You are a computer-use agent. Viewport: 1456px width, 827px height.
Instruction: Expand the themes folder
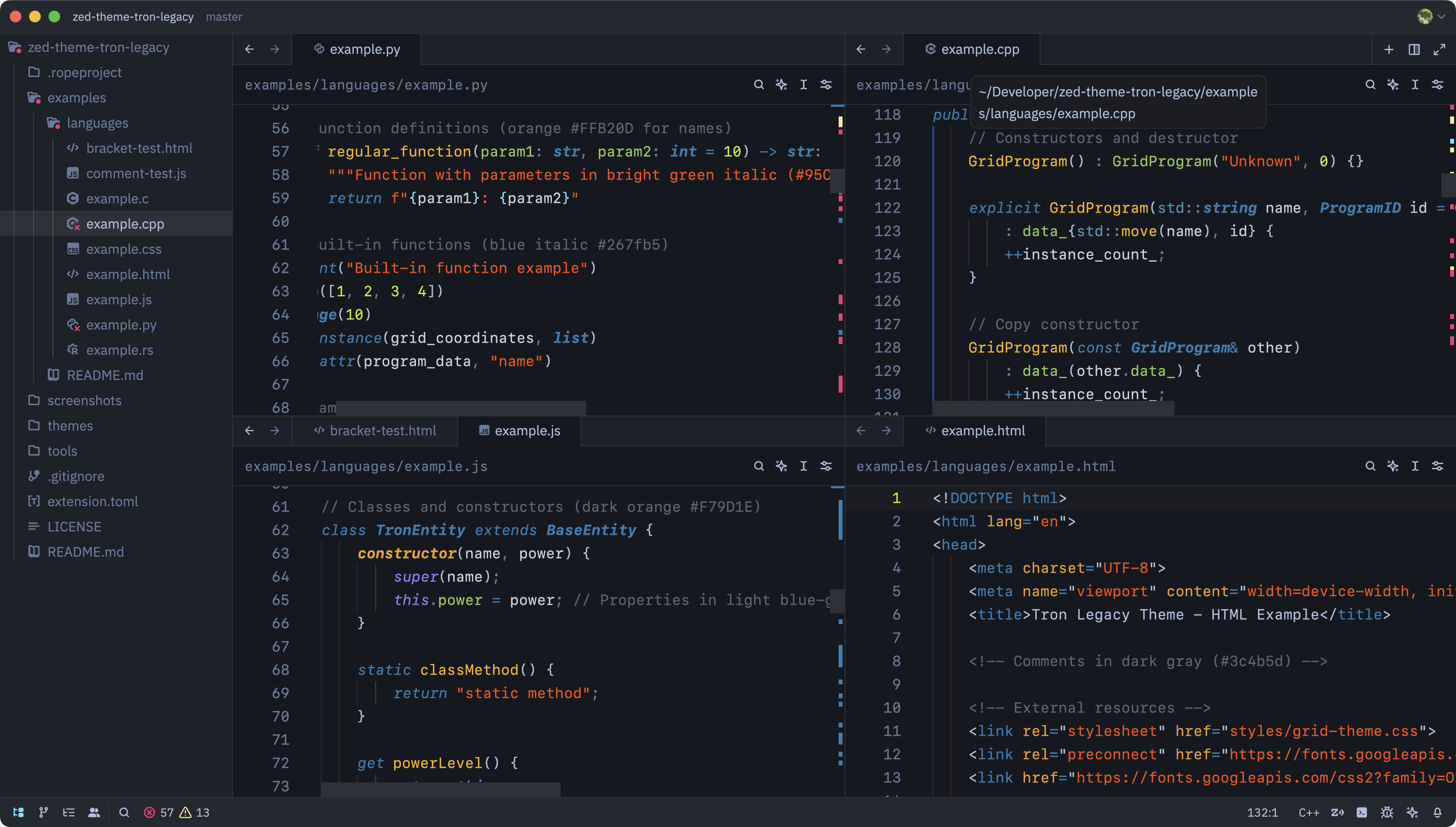pyautogui.click(x=116, y=426)
